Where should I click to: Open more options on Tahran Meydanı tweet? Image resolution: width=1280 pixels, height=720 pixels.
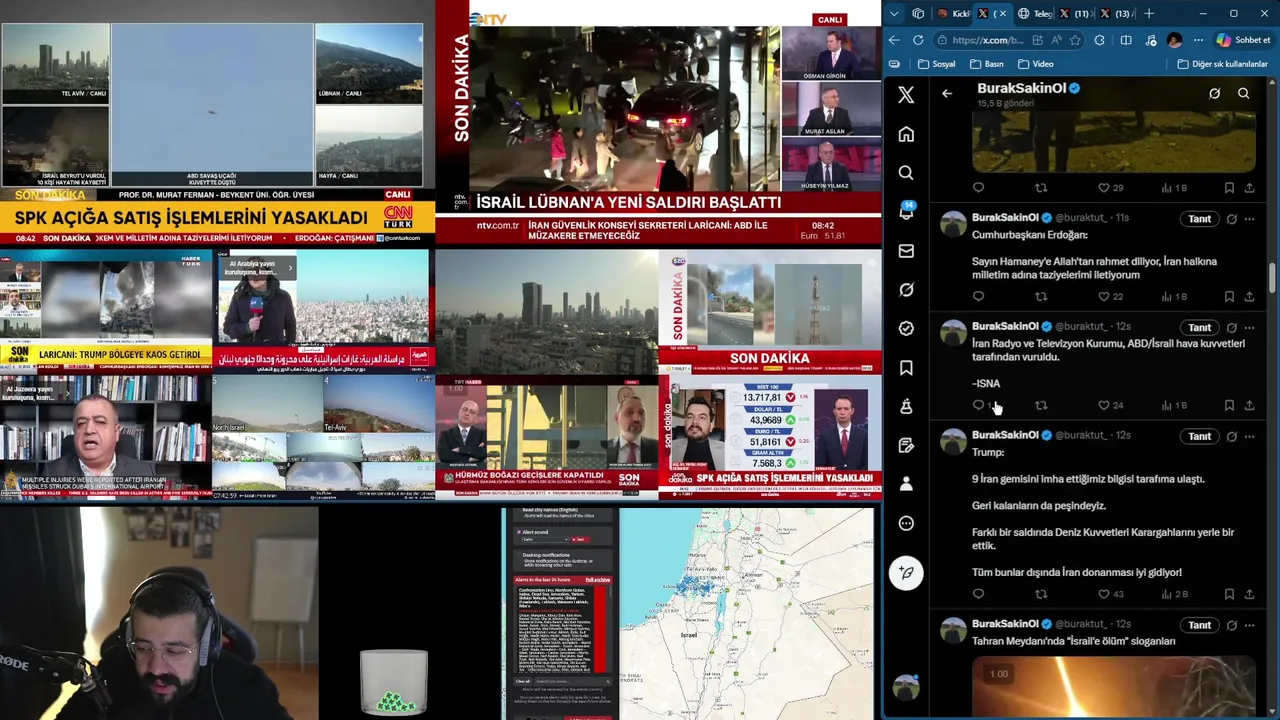[1249, 625]
